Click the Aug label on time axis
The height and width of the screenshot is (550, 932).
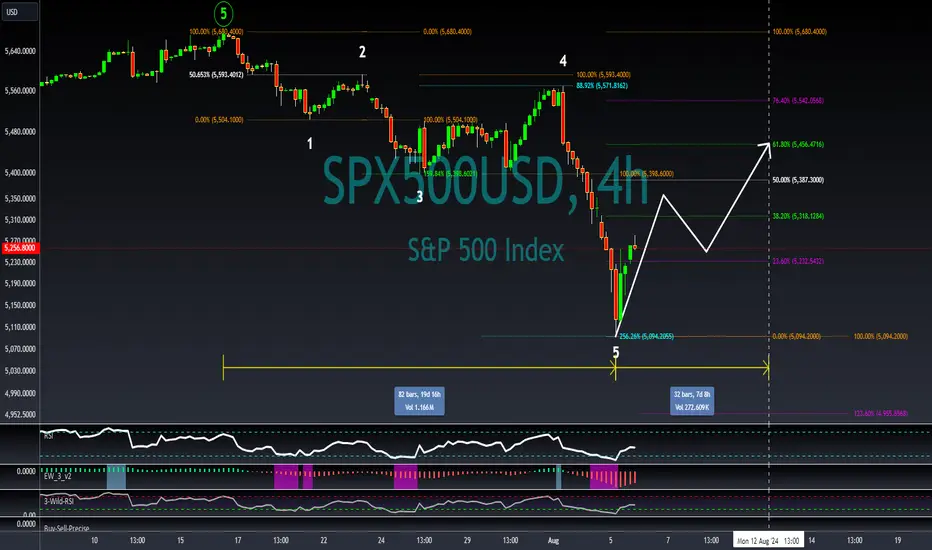553,540
